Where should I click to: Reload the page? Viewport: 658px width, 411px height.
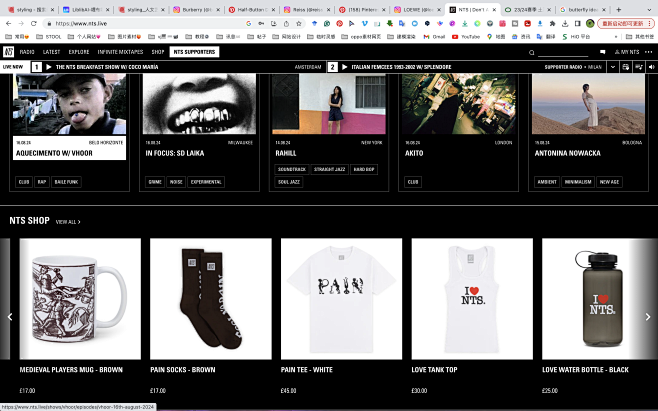[34, 24]
